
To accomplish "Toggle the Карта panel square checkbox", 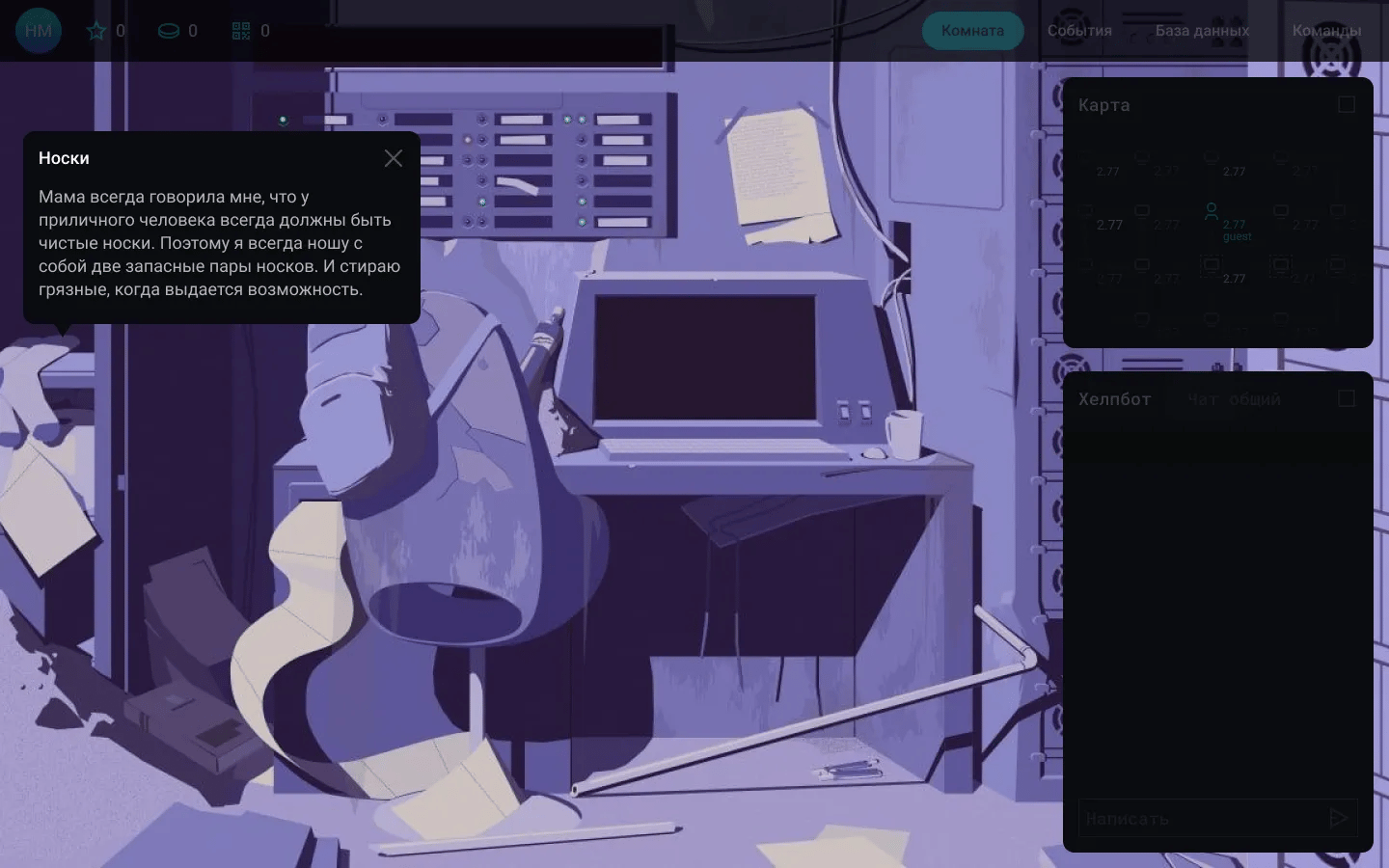I will [1347, 104].
